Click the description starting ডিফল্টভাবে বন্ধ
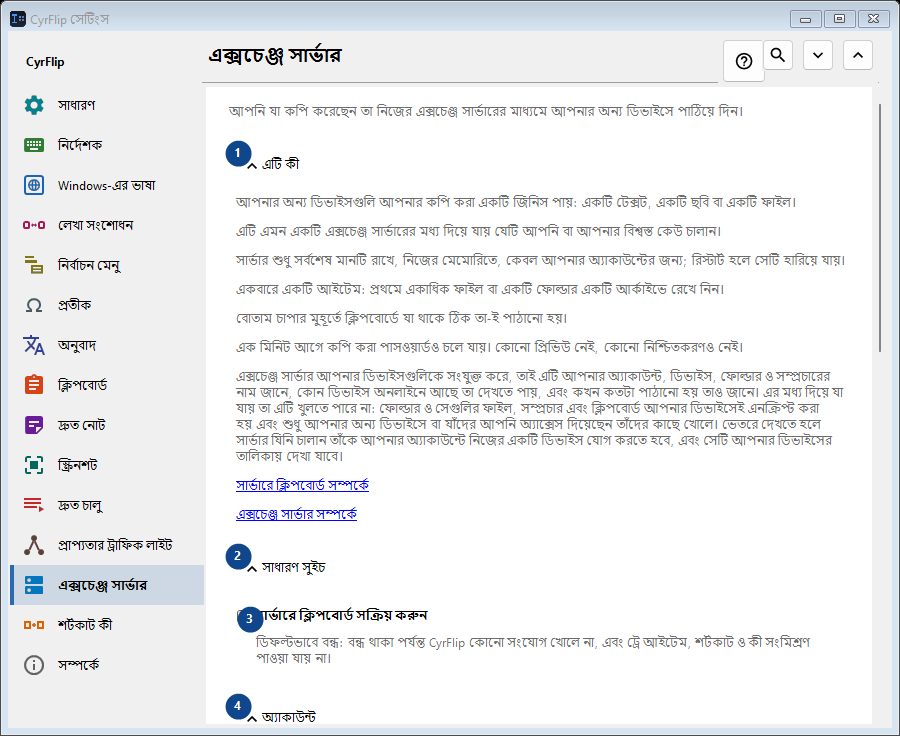 coord(533,650)
